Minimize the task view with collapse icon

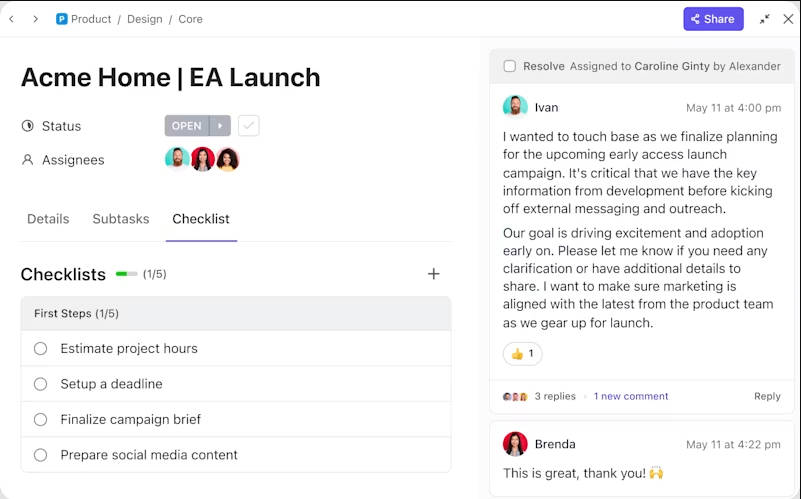pyautogui.click(x=764, y=19)
